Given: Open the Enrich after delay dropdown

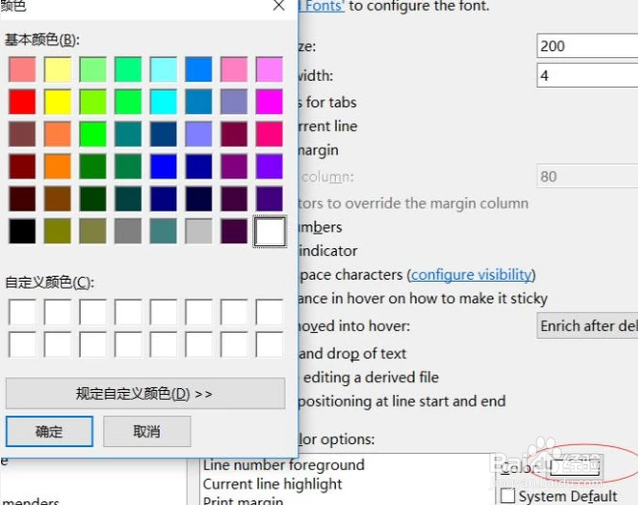Looking at the screenshot, I should pos(587,326).
